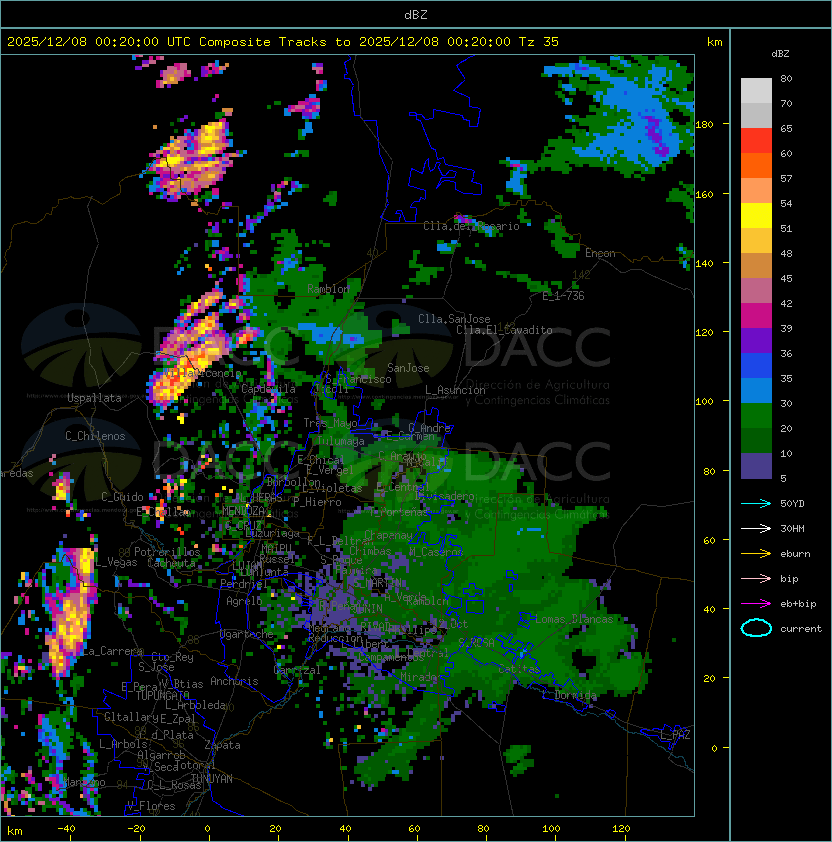Click the 'L_Dormida' map label
Viewport: 832px width, 842px height.
coord(569,695)
